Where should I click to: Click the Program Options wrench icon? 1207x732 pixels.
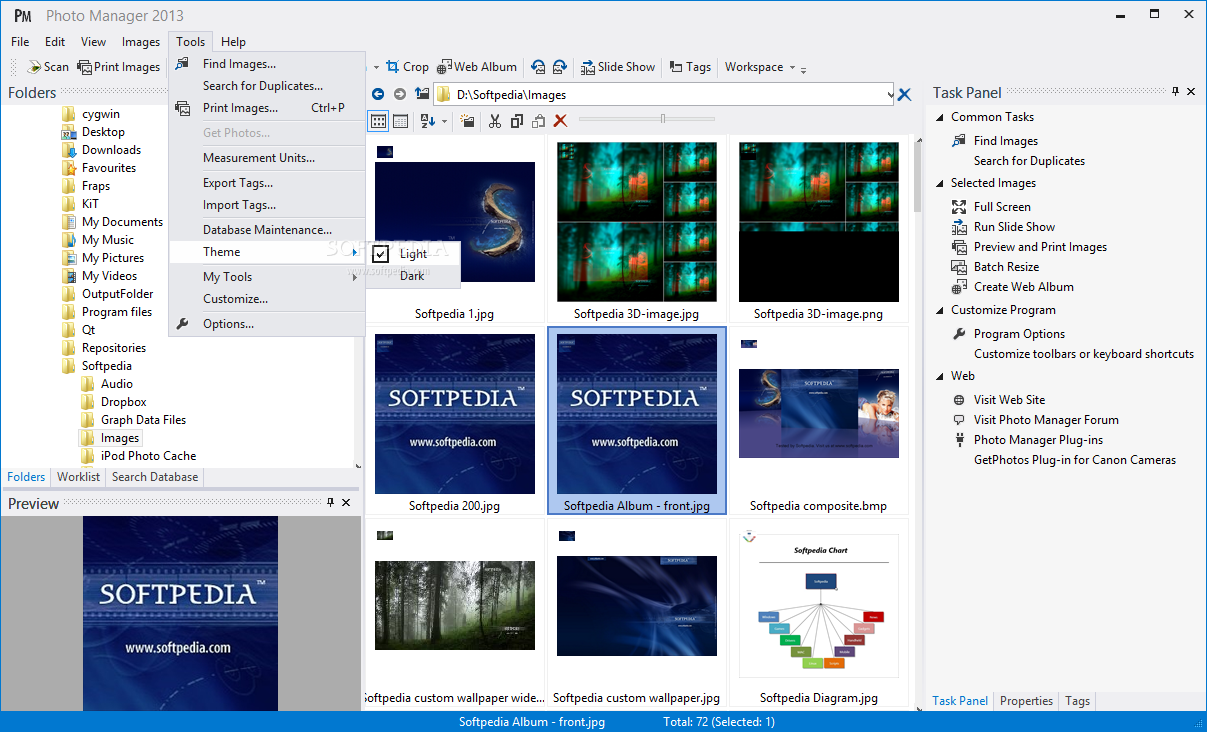(959, 334)
